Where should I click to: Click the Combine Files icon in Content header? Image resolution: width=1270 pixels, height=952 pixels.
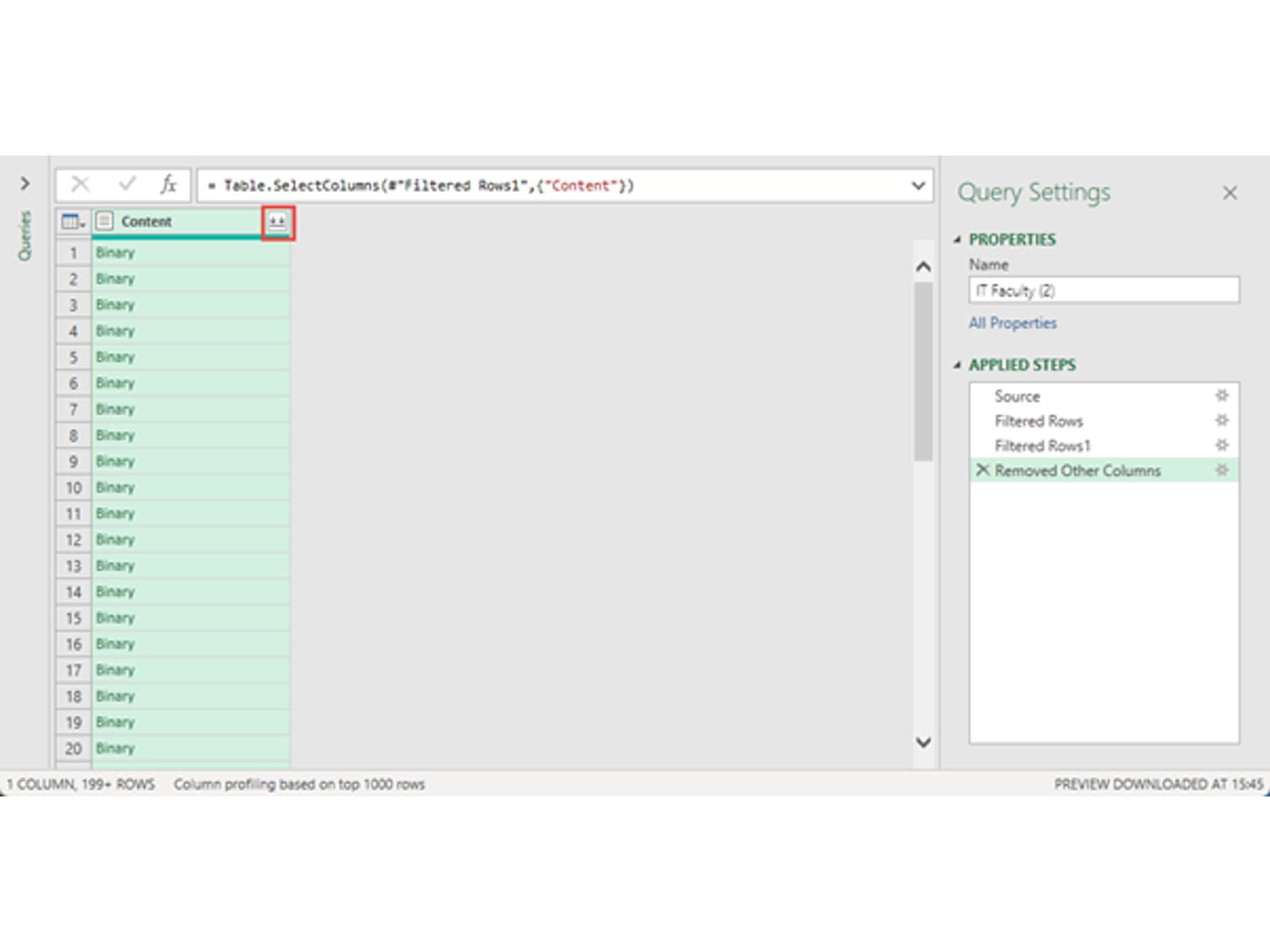click(277, 222)
